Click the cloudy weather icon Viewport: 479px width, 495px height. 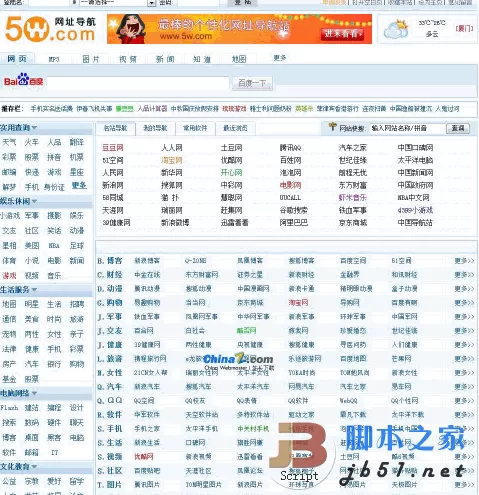click(x=396, y=29)
